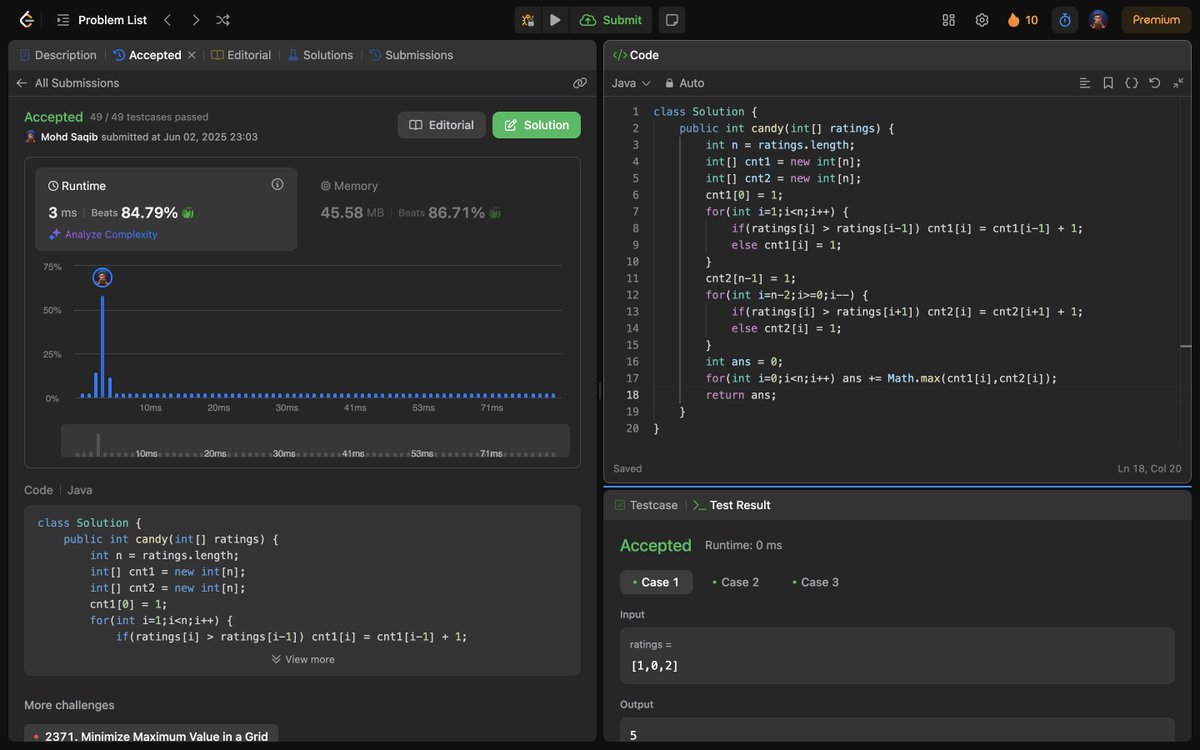
Task: Click the Output value box
Action: pos(897,732)
